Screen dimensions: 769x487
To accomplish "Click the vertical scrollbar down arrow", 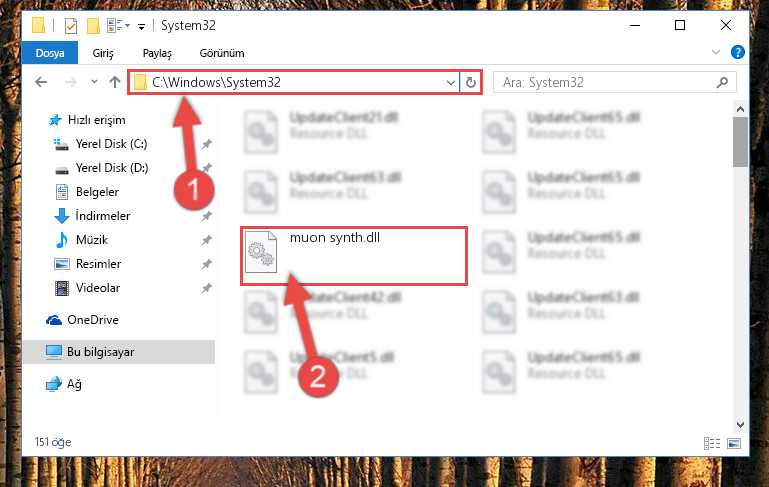I will (741, 425).
